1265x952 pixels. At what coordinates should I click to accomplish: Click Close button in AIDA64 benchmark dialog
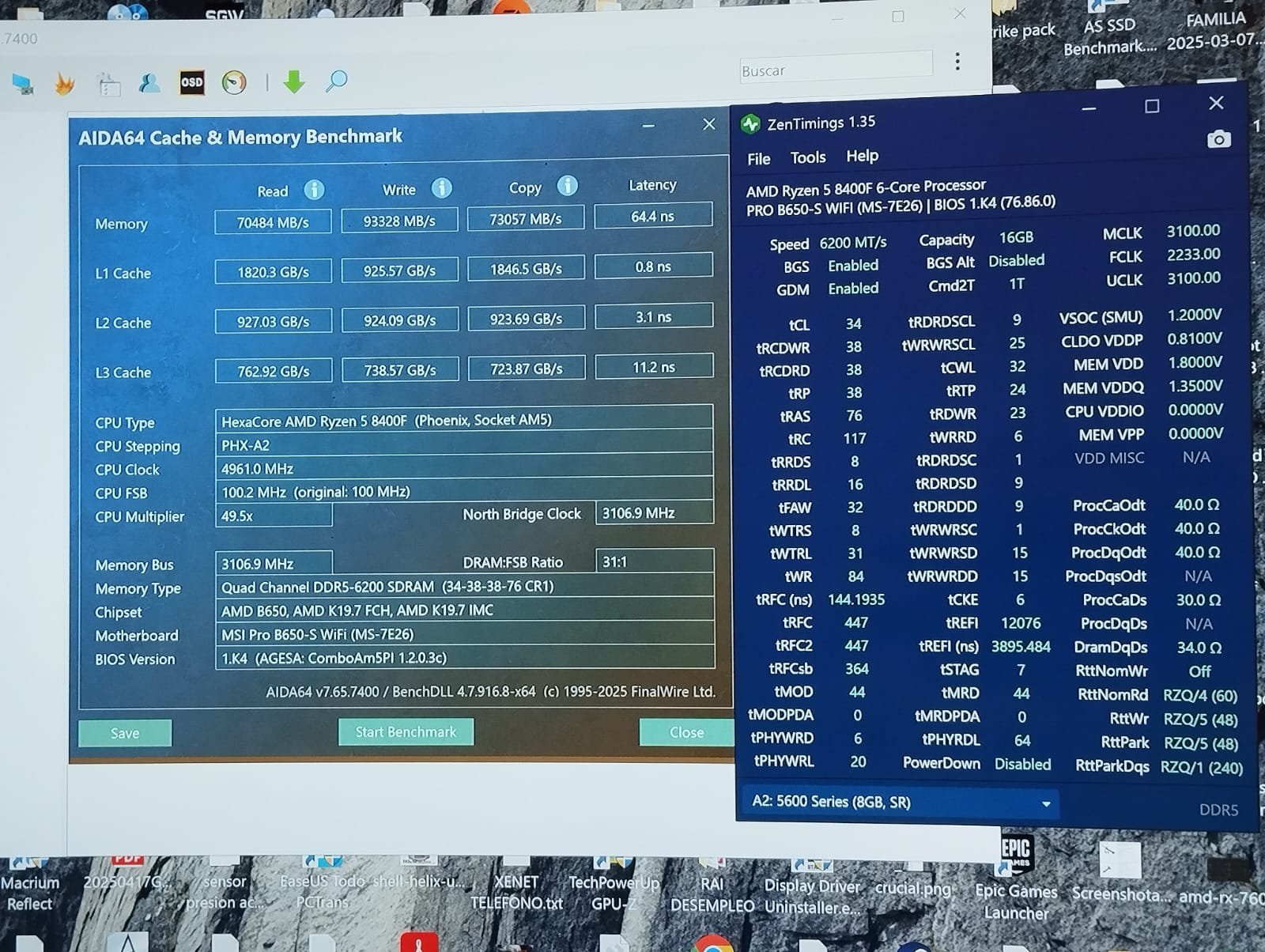coord(686,732)
